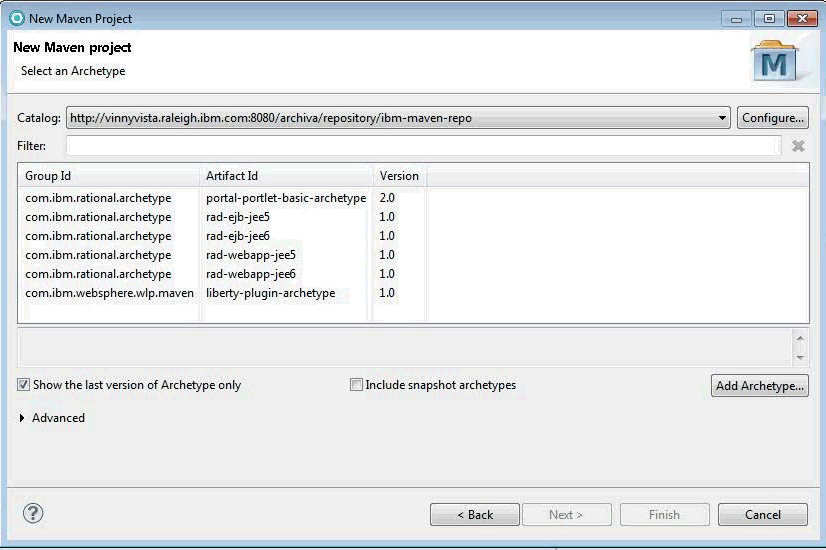The image size is (826, 550).
Task: Minimize the New Maven Project window
Action: pyautogui.click(x=736, y=19)
